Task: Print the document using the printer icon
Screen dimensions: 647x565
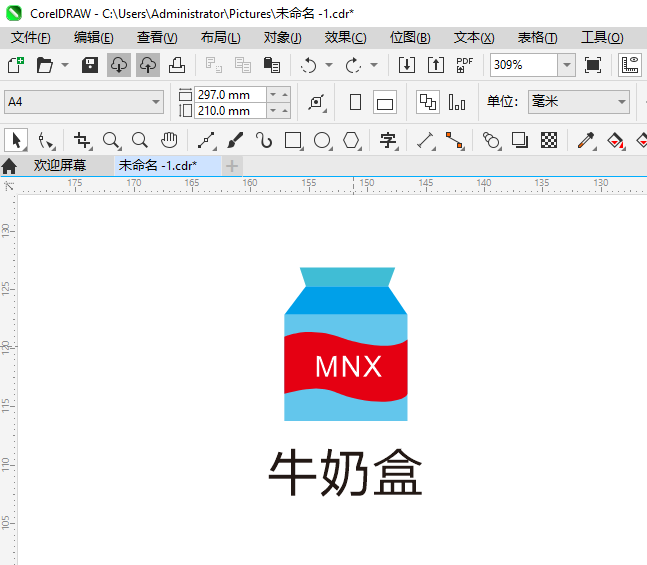Action: pos(177,65)
